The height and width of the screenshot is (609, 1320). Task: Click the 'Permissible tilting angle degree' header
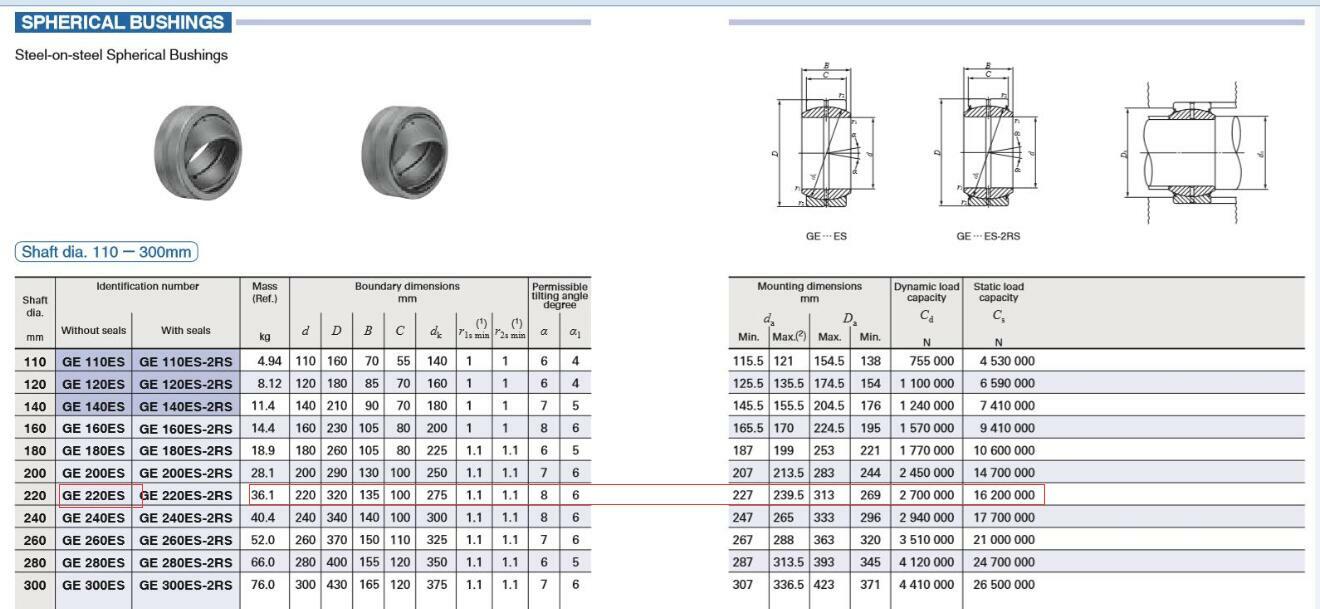[560, 296]
